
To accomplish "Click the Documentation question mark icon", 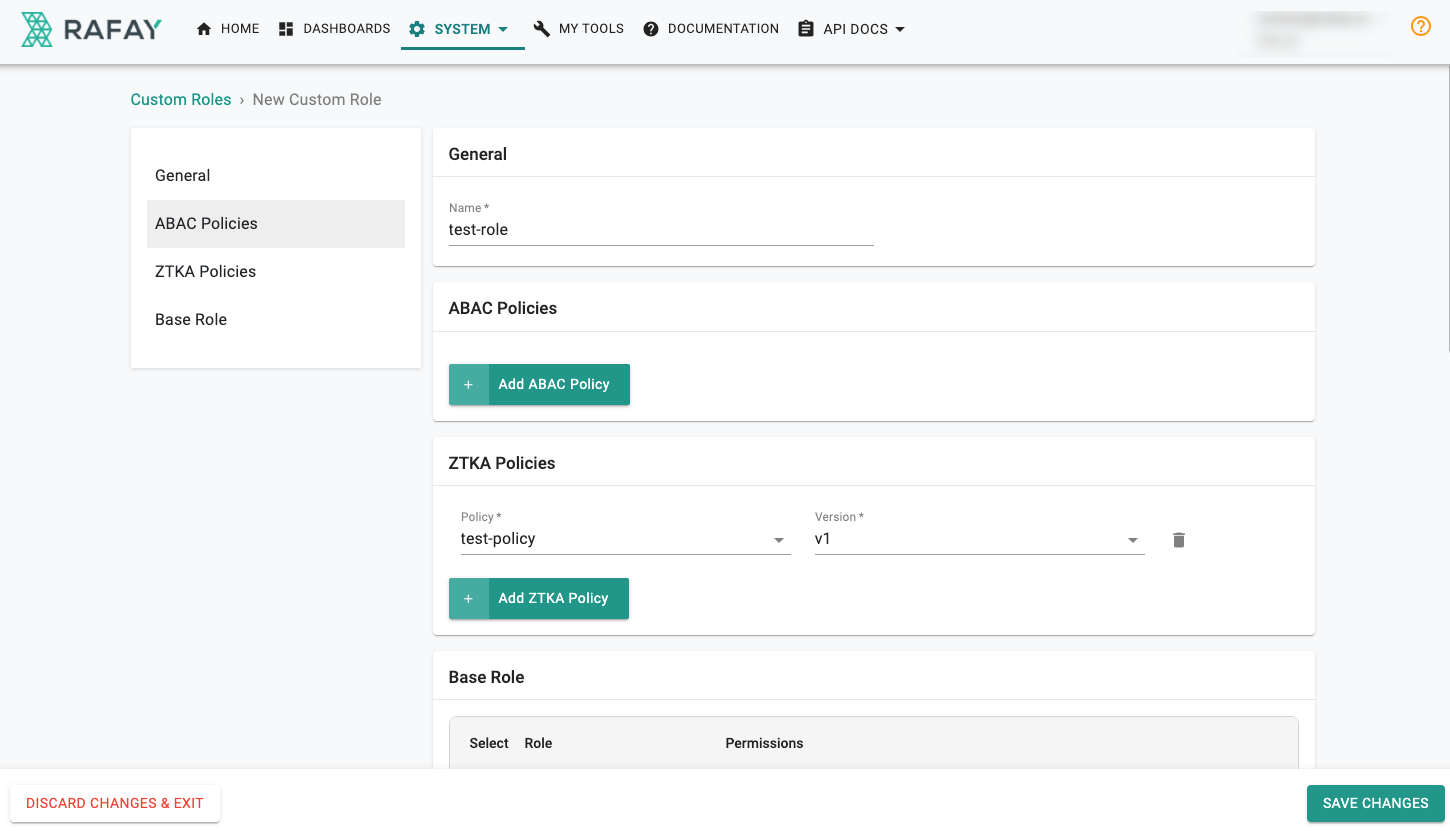I will click(651, 29).
